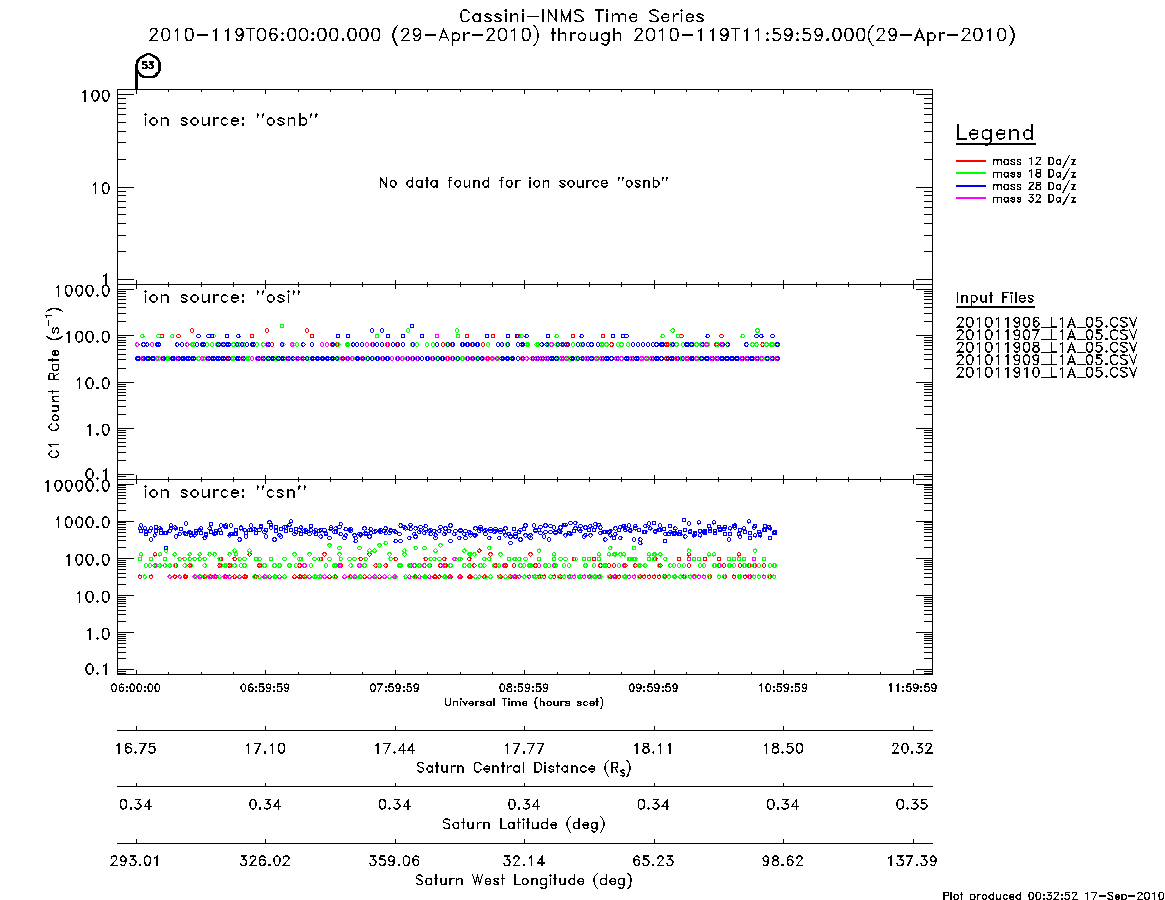This screenshot has width=1165, height=900.
Task: Click the 'ion source: "csn"' panel label
Action: tap(225, 492)
